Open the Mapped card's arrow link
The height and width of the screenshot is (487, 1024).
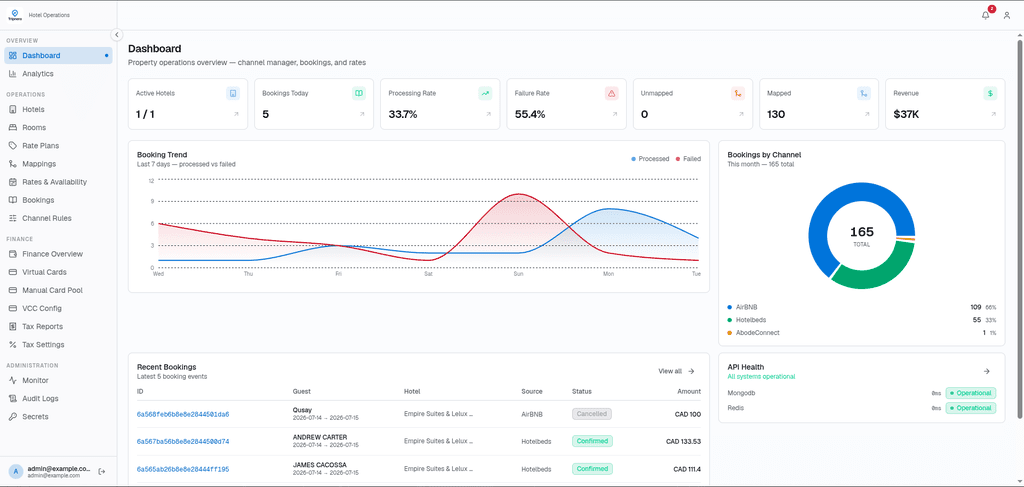pos(867,114)
